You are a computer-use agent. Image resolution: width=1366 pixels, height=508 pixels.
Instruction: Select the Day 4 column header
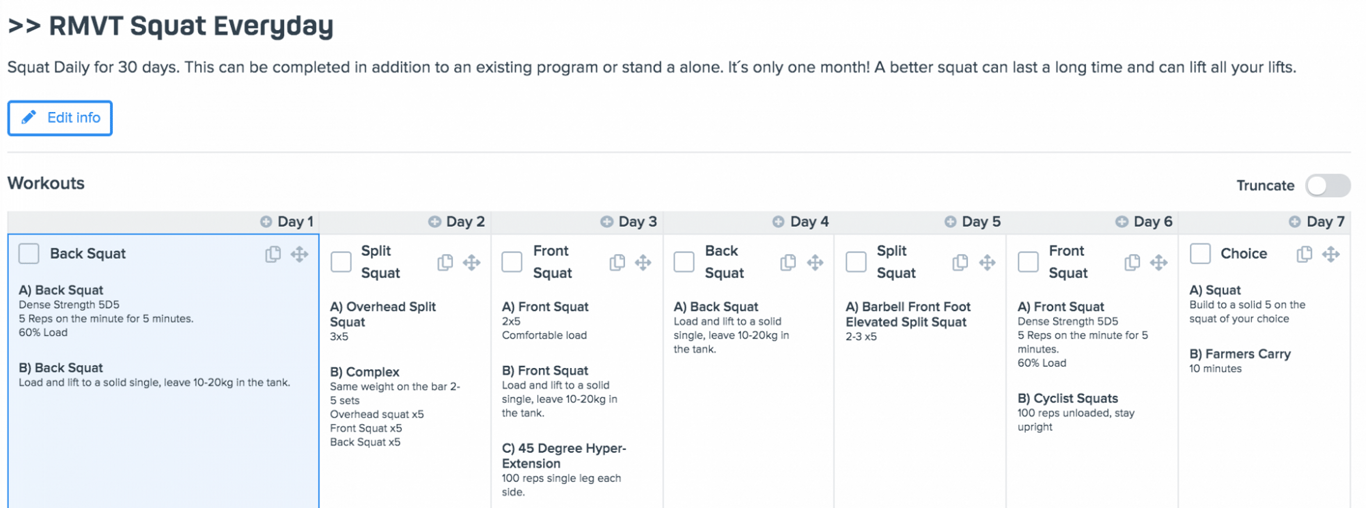point(803,222)
